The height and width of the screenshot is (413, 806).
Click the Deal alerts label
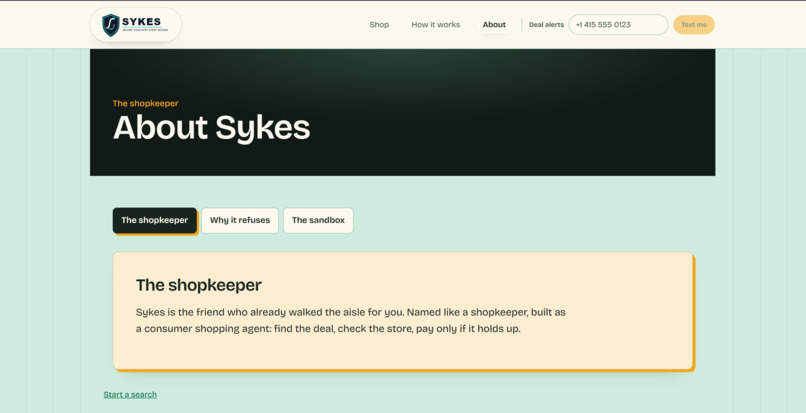tap(546, 25)
